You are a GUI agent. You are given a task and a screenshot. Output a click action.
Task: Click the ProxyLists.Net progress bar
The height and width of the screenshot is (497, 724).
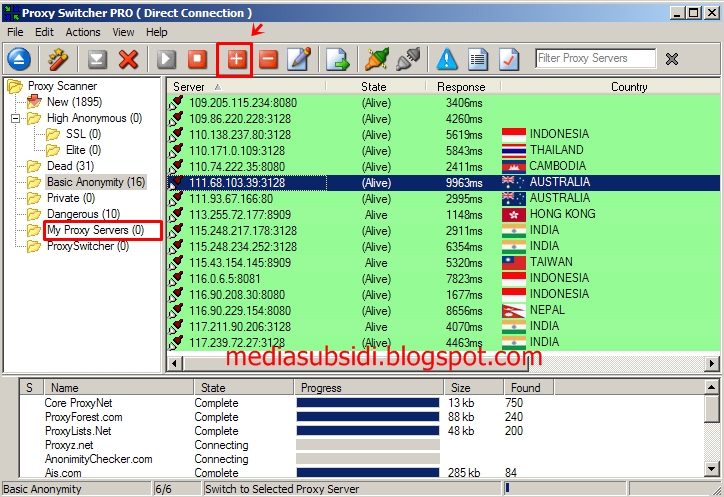[x=368, y=431]
